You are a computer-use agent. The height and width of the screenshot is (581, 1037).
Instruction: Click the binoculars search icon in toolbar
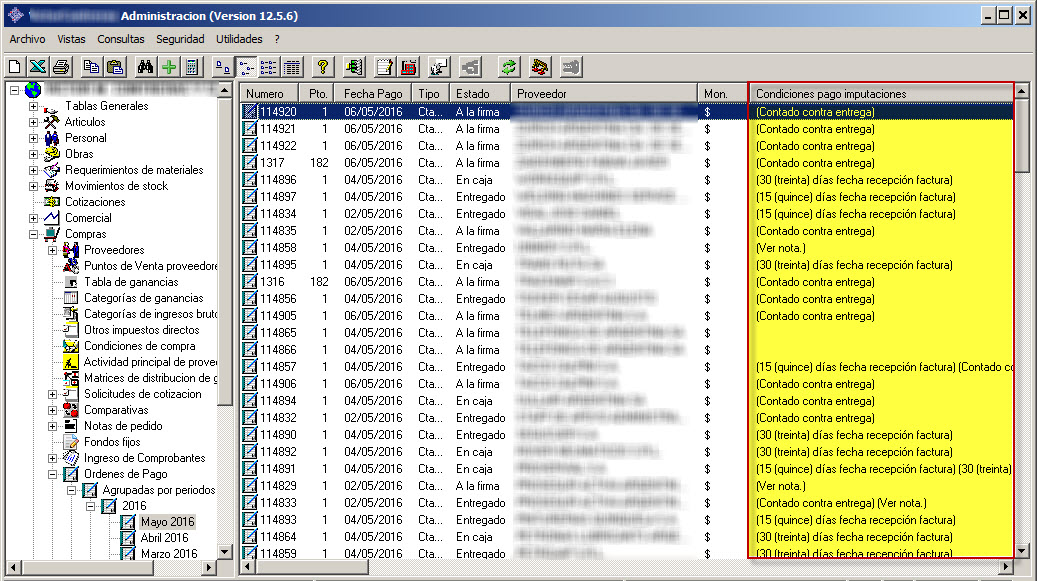coord(145,67)
